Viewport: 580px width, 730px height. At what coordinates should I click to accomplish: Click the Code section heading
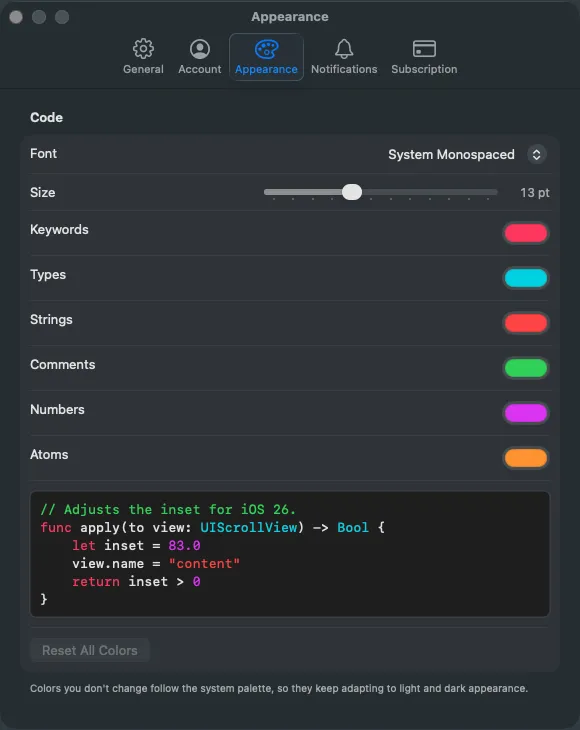pos(47,117)
